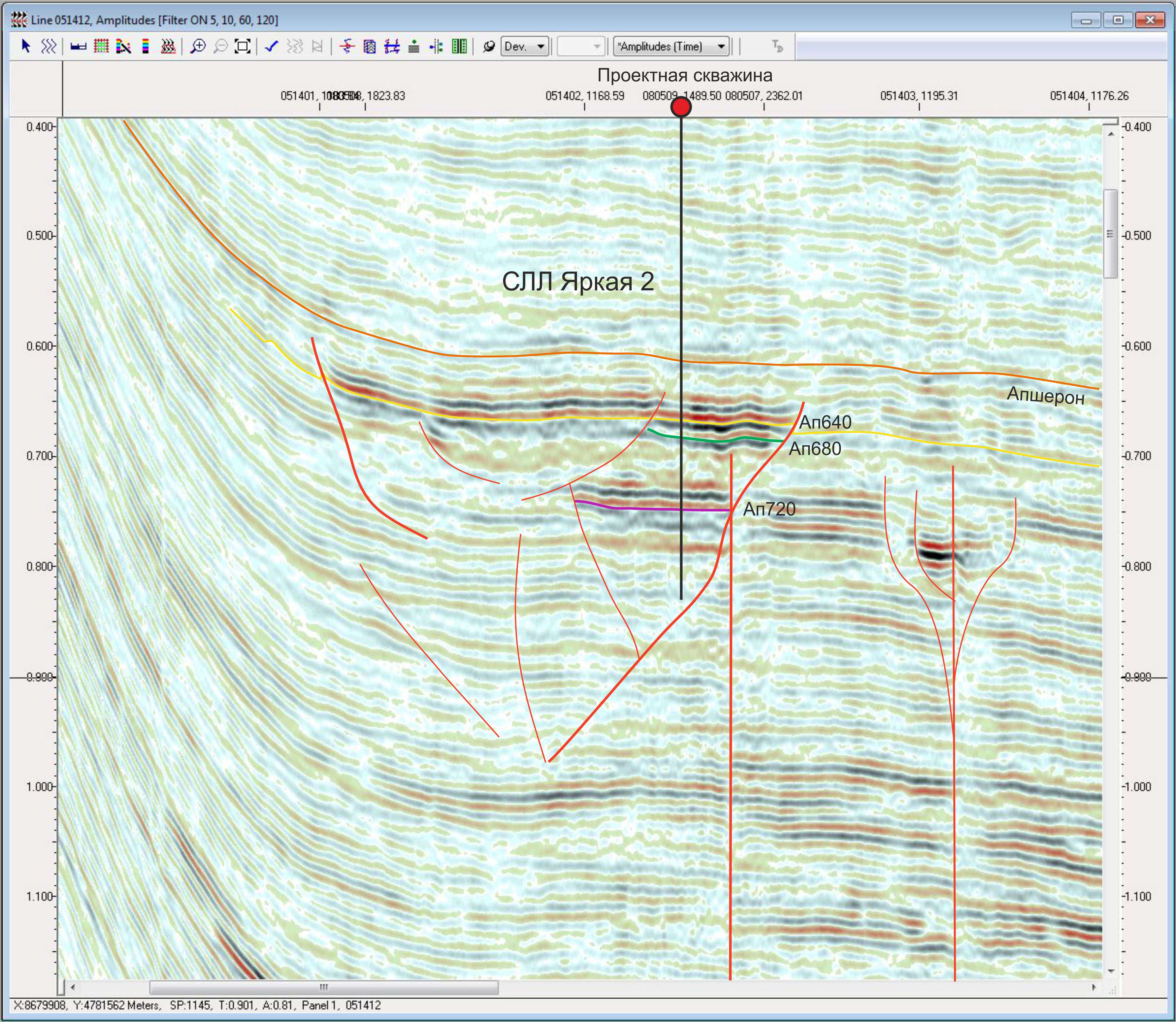Open the Amplitudes (Time) dropdown

(671, 46)
